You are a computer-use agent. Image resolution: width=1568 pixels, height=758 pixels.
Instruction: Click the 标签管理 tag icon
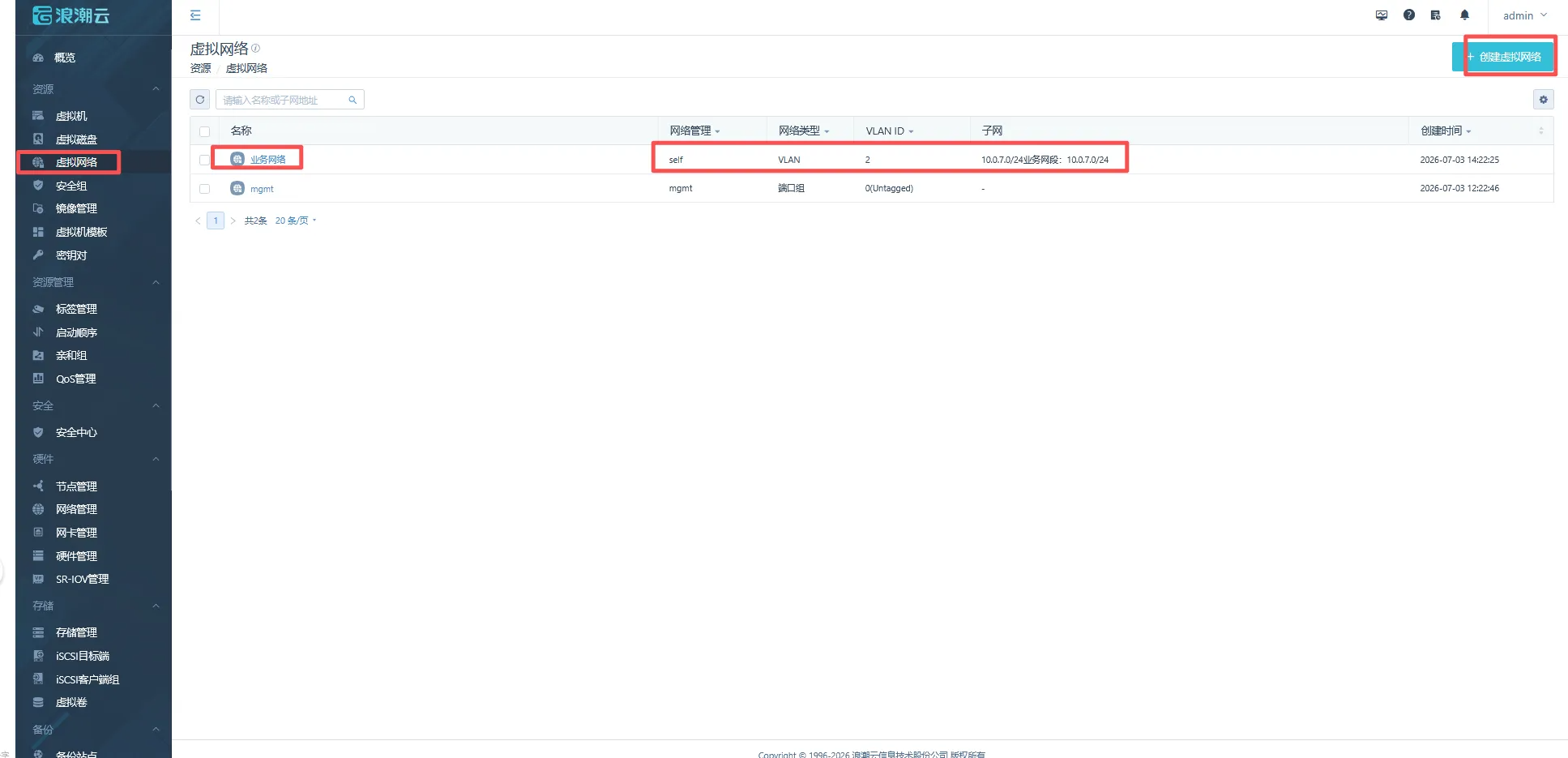pyautogui.click(x=38, y=309)
